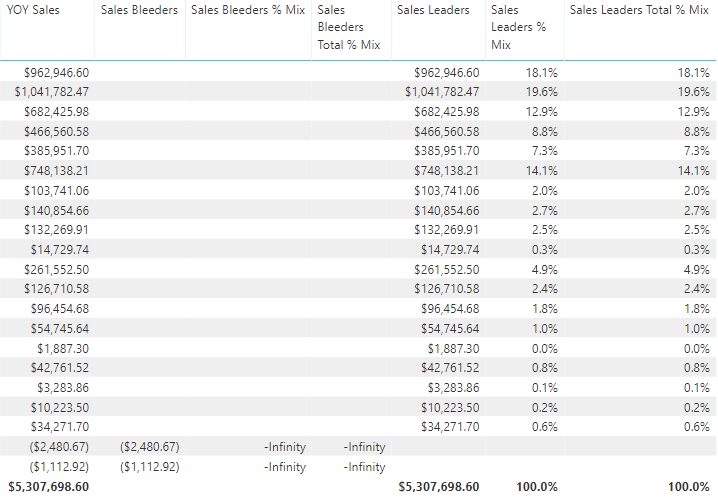Viewport: 718px width, 499px height.
Task: Select YOY Sales cell $54,745.64
Action: 60,329
